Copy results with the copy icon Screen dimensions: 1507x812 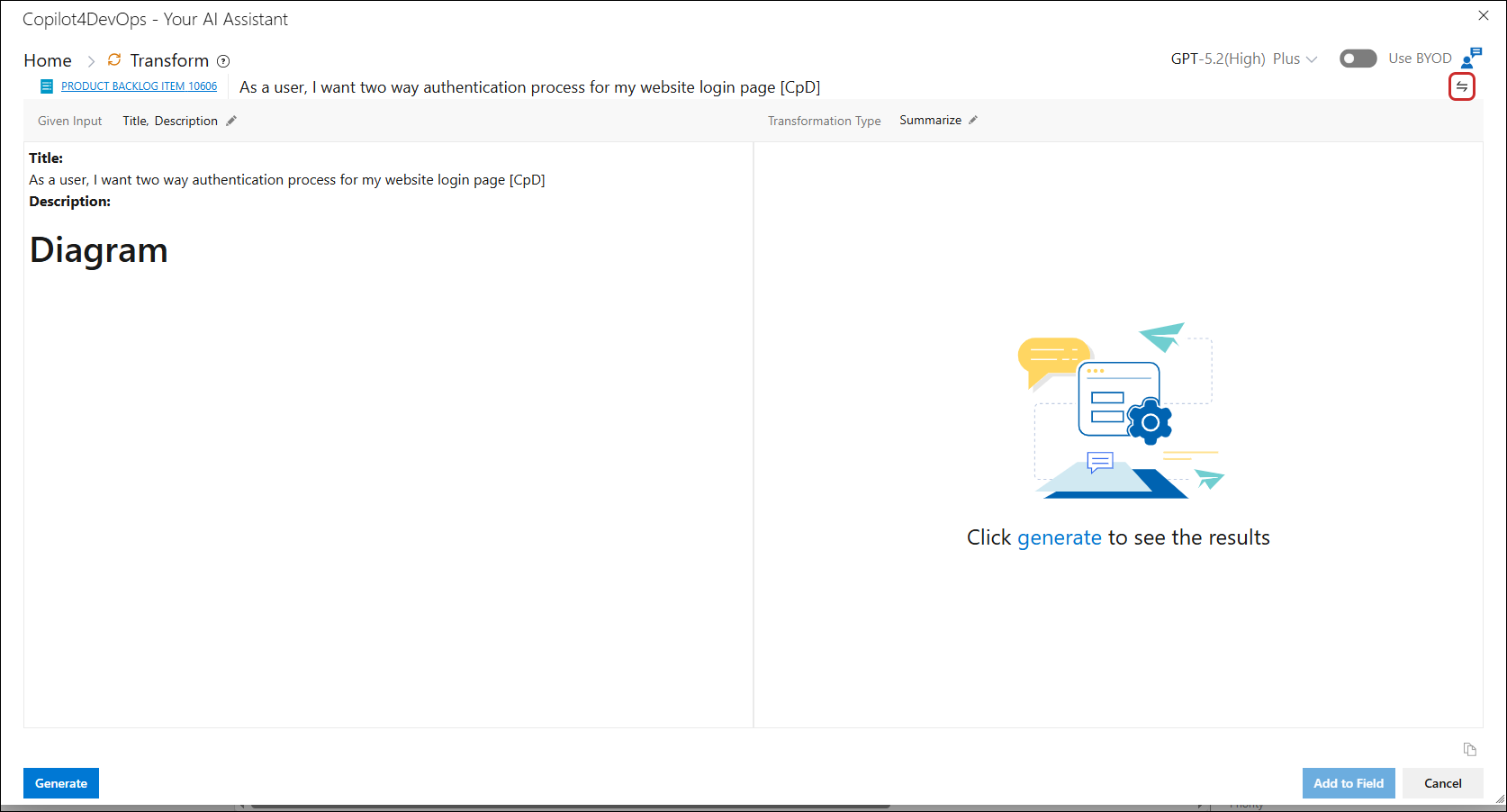(x=1469, y=749)
